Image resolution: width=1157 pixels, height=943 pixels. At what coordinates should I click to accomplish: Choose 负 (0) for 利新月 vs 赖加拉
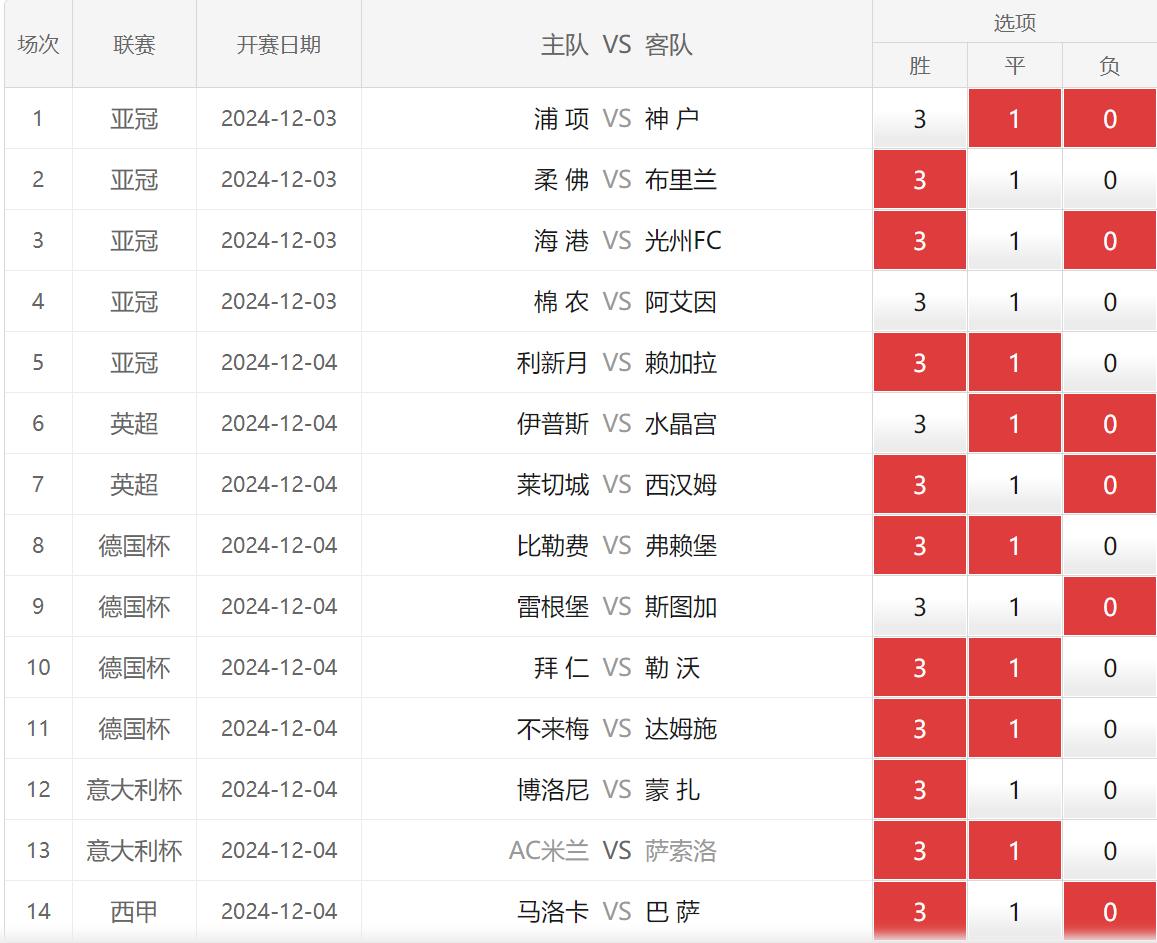[1109, 363]
